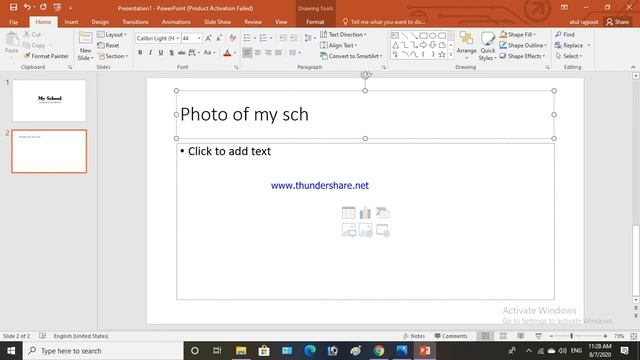This screenshot has height=360, width=640.
Task: Click Convert to SmartArt
Action: click(x=351, y=56)
